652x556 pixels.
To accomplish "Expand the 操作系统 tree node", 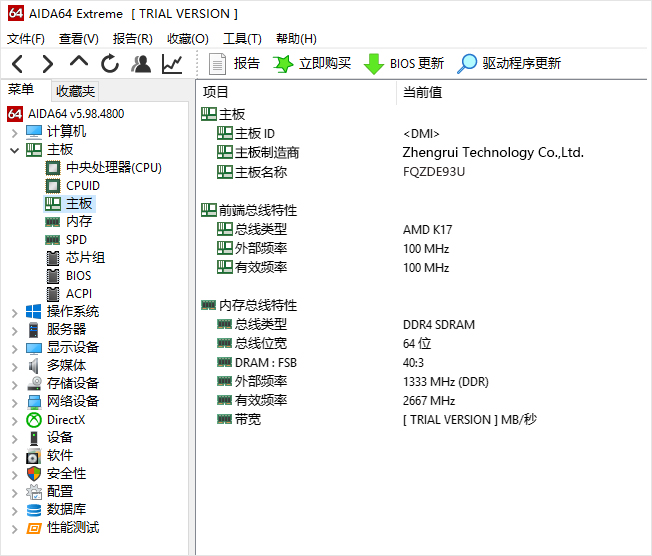I will (x=15, y=313).
